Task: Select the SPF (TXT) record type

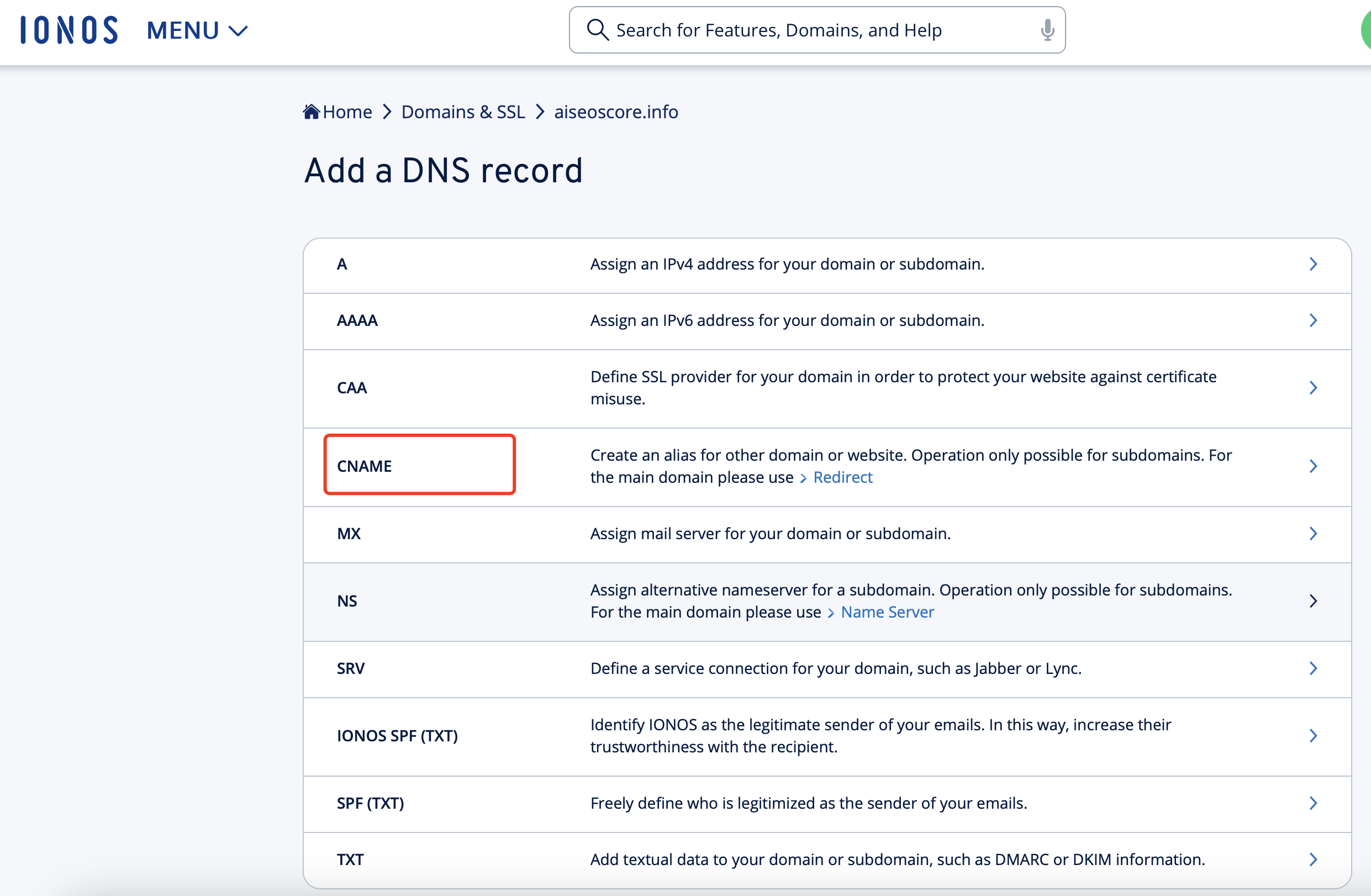Action: coord(826,803)
